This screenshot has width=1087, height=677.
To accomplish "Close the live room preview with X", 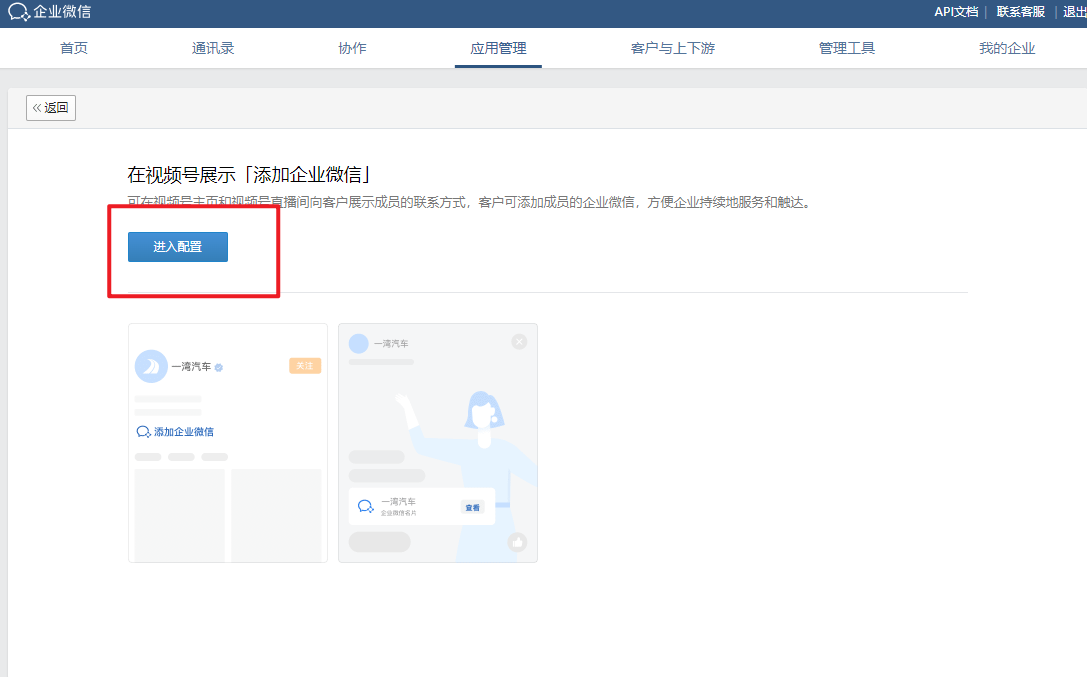I will pyautogui.click(x=519, y=342).
